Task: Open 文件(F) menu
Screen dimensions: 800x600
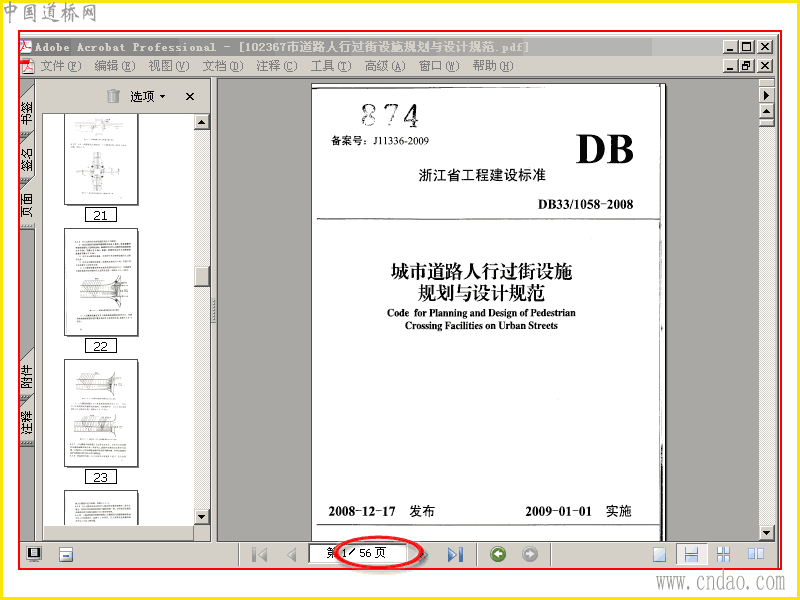Action: pyautogui.click(x=61, y=66)
